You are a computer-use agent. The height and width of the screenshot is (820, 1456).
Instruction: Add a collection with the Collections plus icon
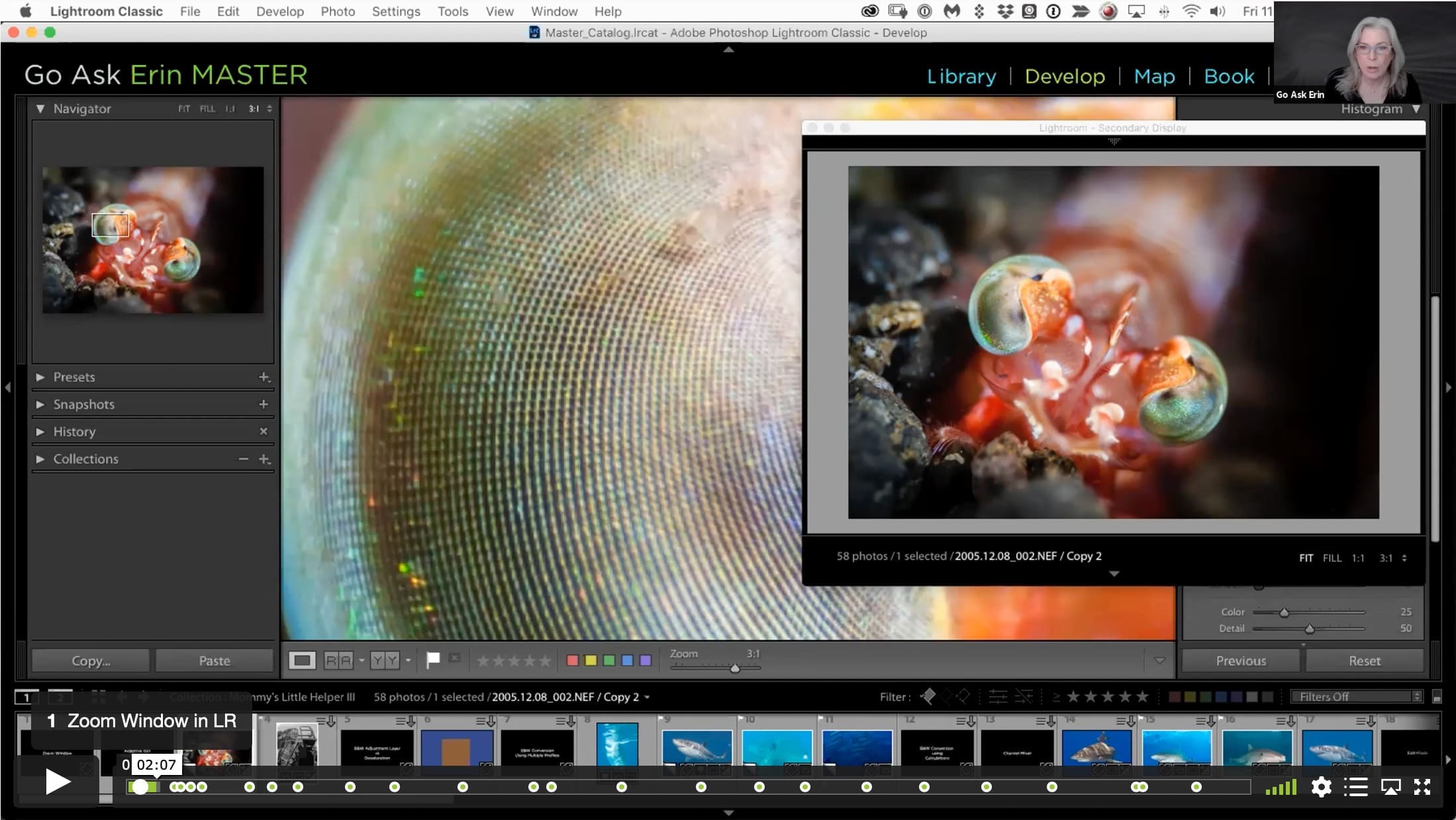click(264, 459)
